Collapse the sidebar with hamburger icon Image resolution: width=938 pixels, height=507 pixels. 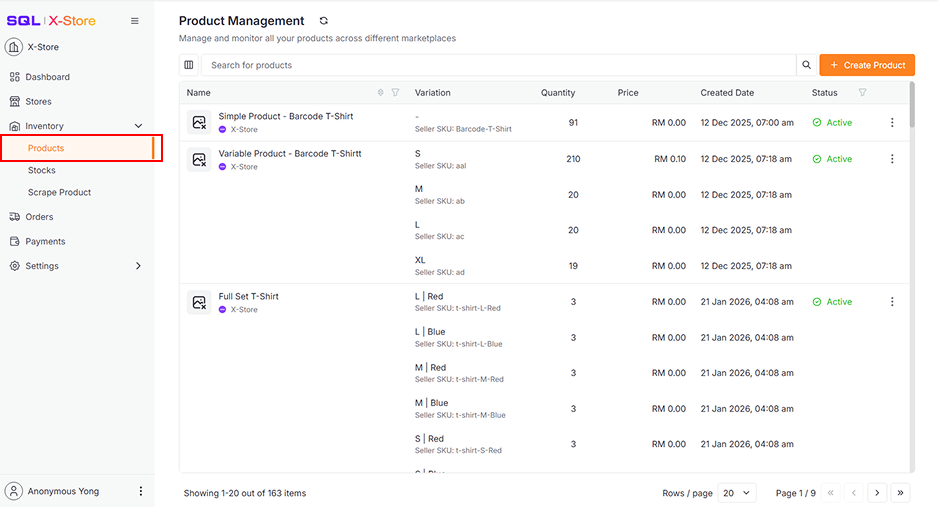[x=135, y=21]
